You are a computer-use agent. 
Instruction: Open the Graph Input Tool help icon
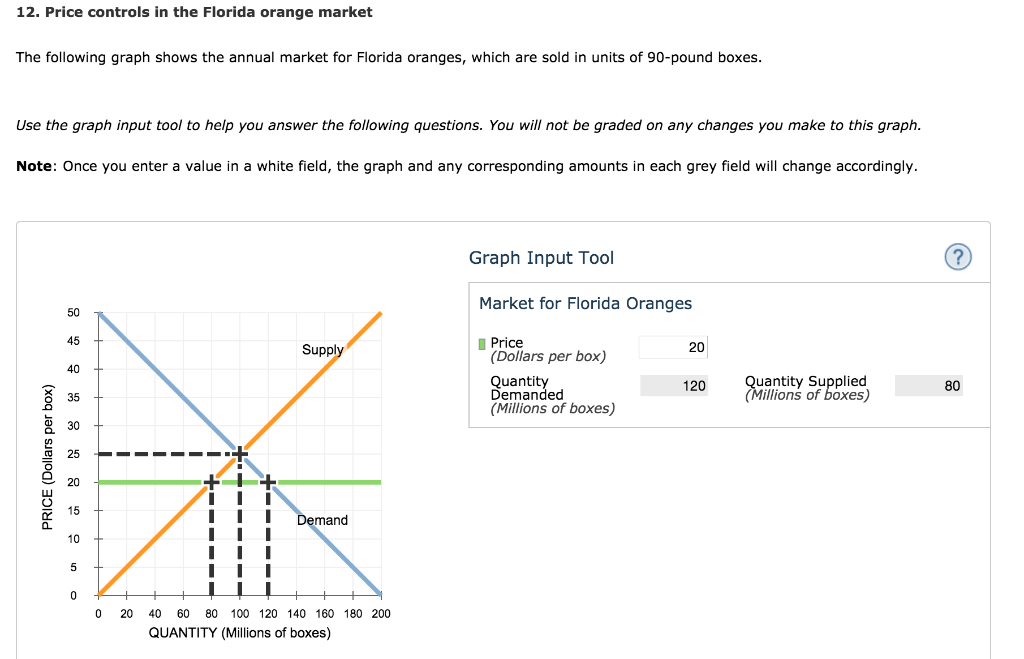point(957,257)
